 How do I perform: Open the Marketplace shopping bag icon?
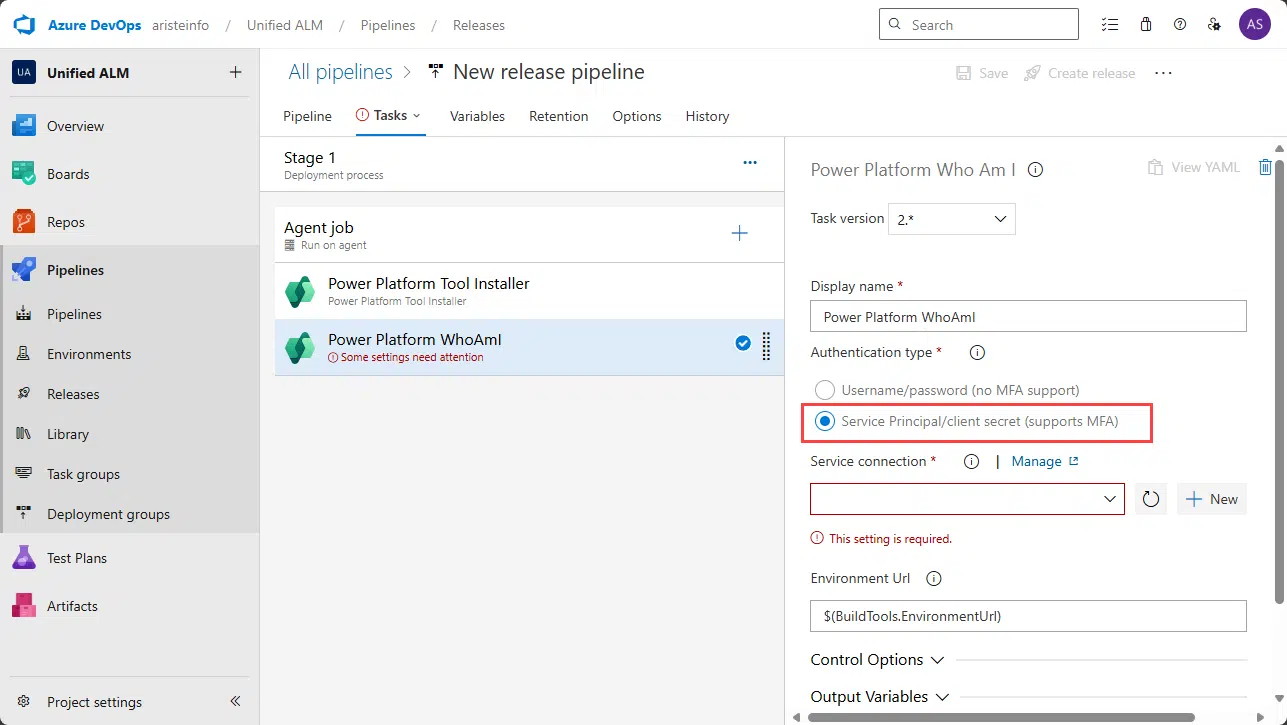pos(1146,25)
